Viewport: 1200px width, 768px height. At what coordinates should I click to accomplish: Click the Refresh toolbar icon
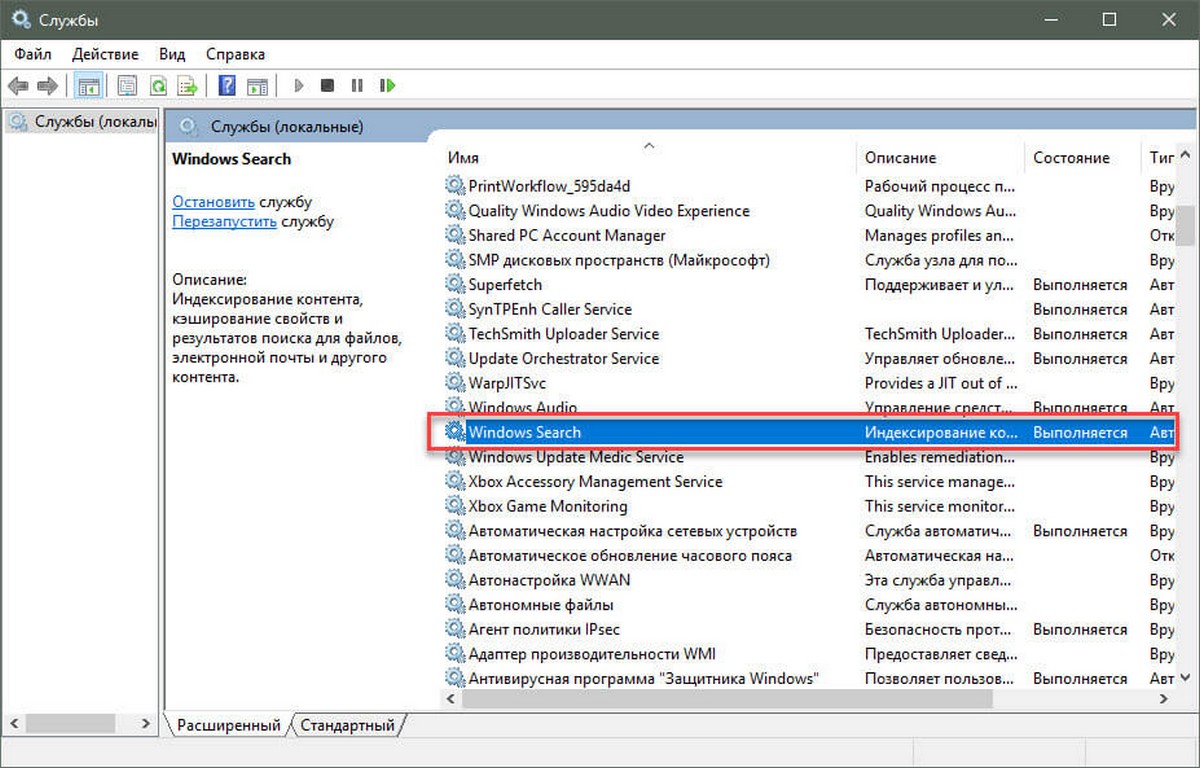tap(157, 86)
